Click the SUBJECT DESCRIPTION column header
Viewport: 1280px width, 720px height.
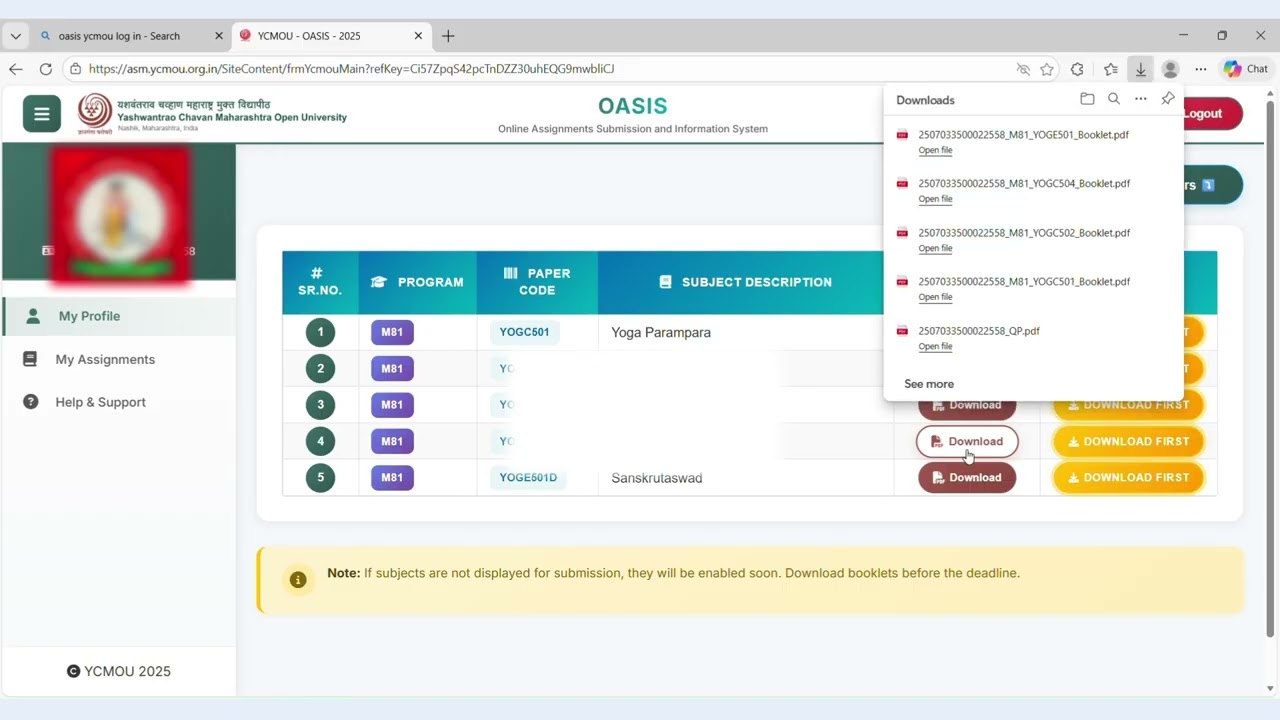pyautogui.click(x=746, y=282)
